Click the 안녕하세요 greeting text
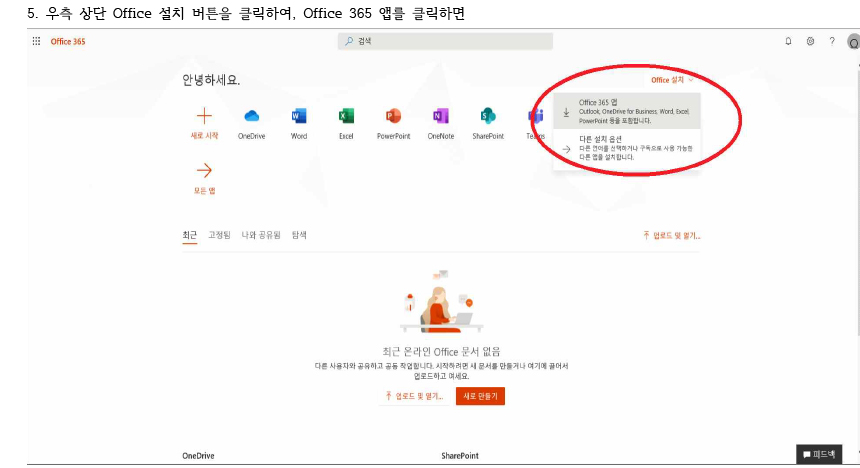 click(x=211, y=80)
